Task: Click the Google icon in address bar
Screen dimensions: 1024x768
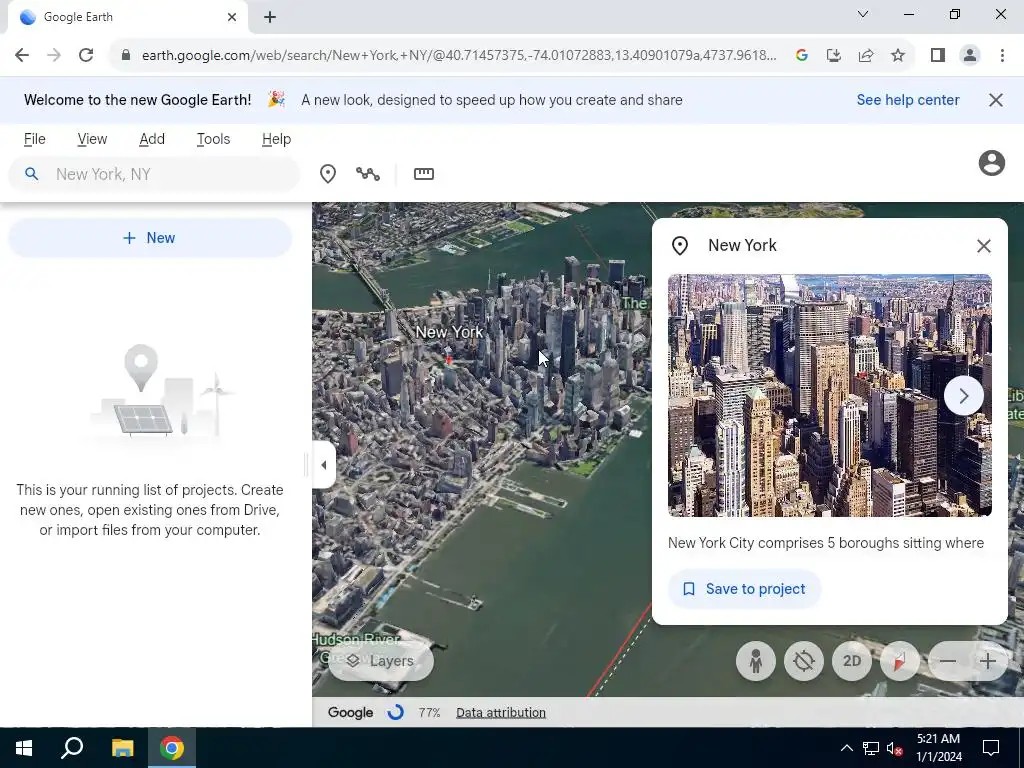Action: 802,56
